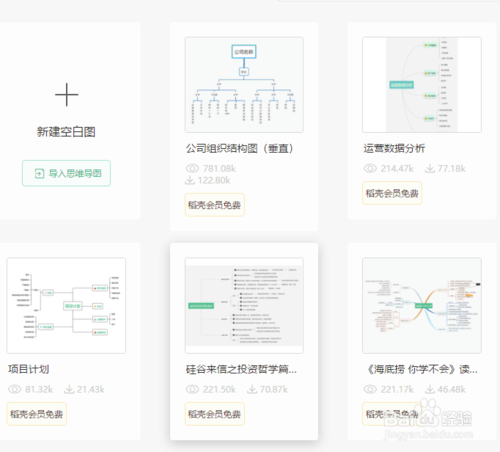This screenshot has height=452, width=500.
Task: Click 稻壳会员免费 badge under 项目计划
Action: [x=37, y=414]
